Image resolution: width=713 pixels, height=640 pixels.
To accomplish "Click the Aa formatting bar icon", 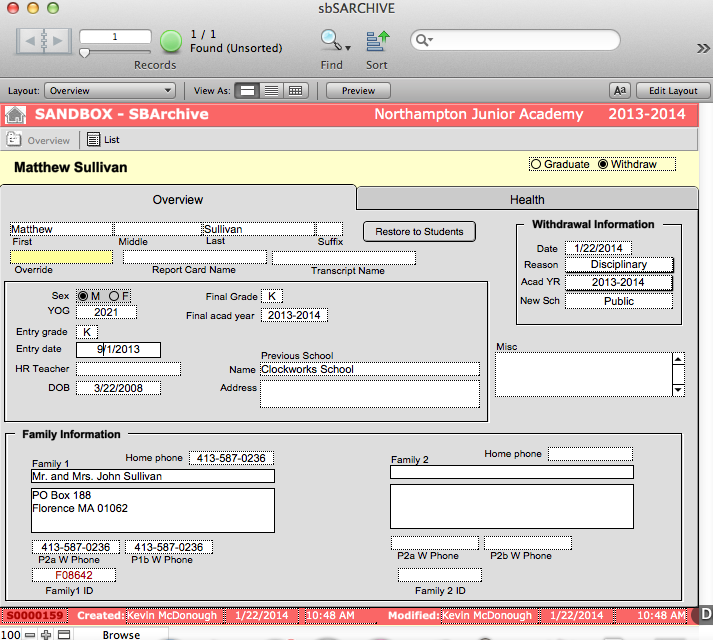I will pyautogui.click(x=620, y=90).
